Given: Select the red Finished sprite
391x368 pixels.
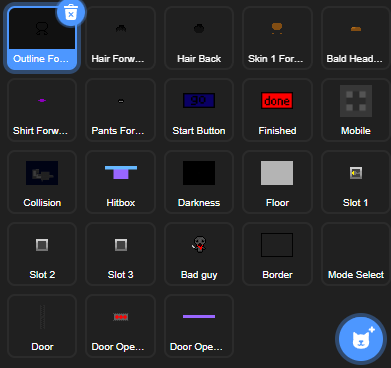Looking at the screenshot, I should coord(277,110).
